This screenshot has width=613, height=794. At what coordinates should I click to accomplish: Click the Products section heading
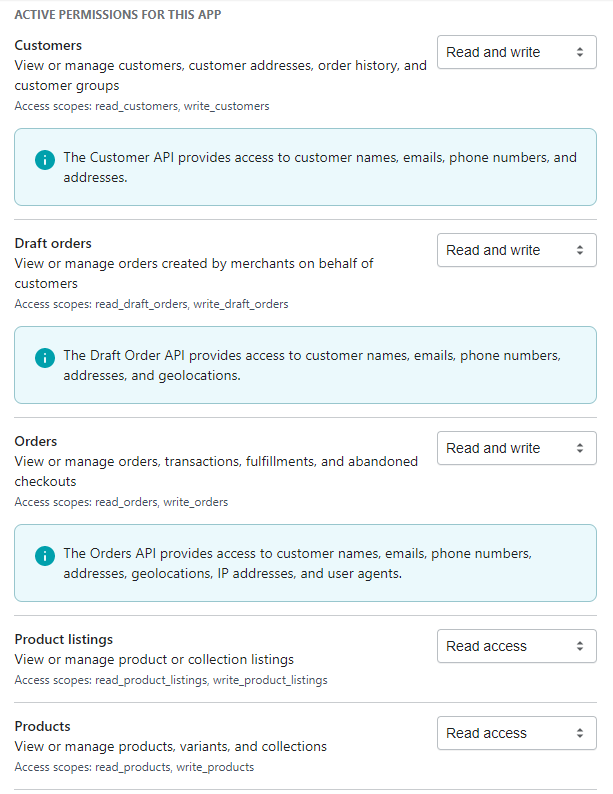[x=43, y=727]
